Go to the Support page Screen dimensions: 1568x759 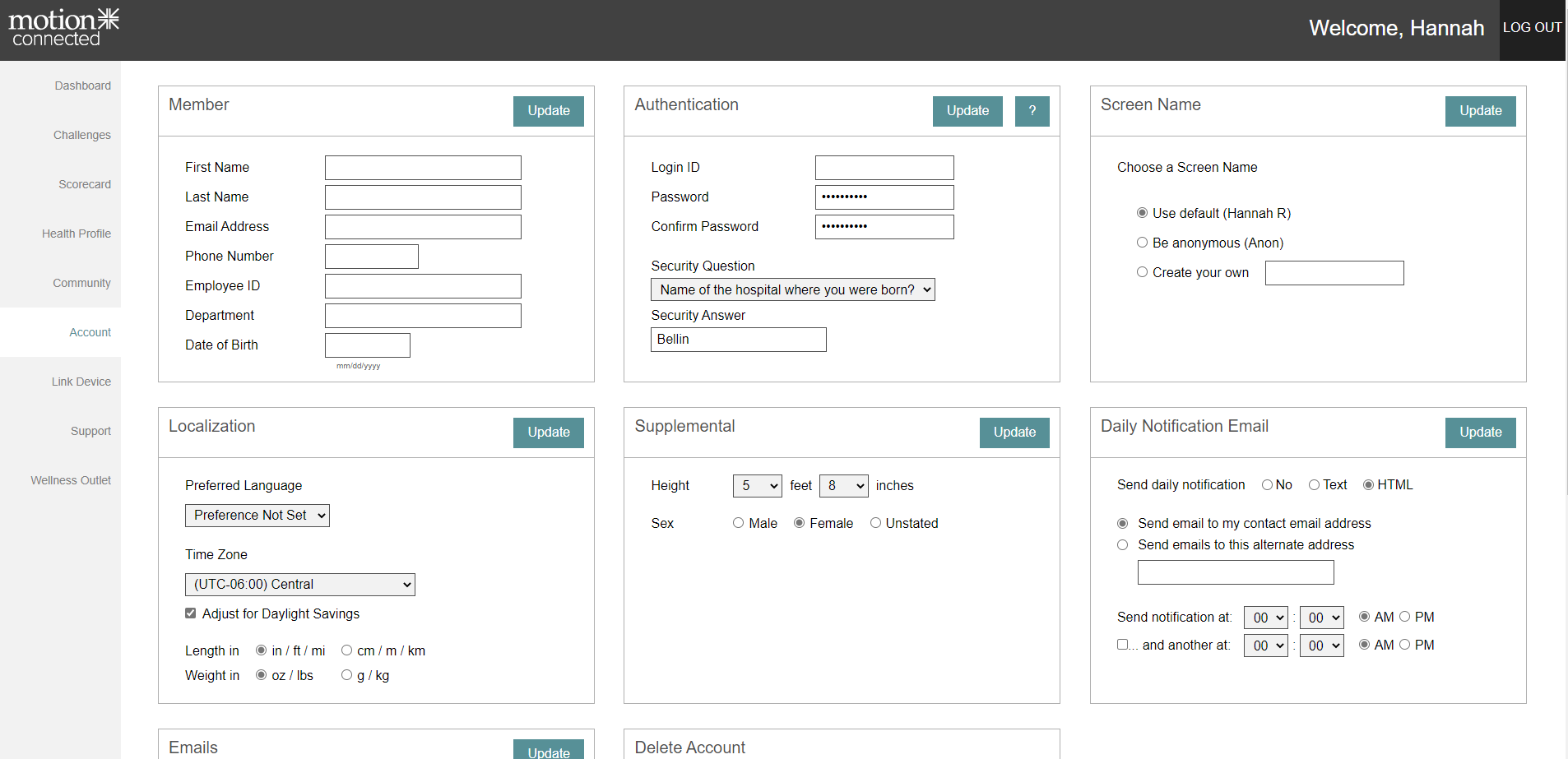[x=90, y=431]
